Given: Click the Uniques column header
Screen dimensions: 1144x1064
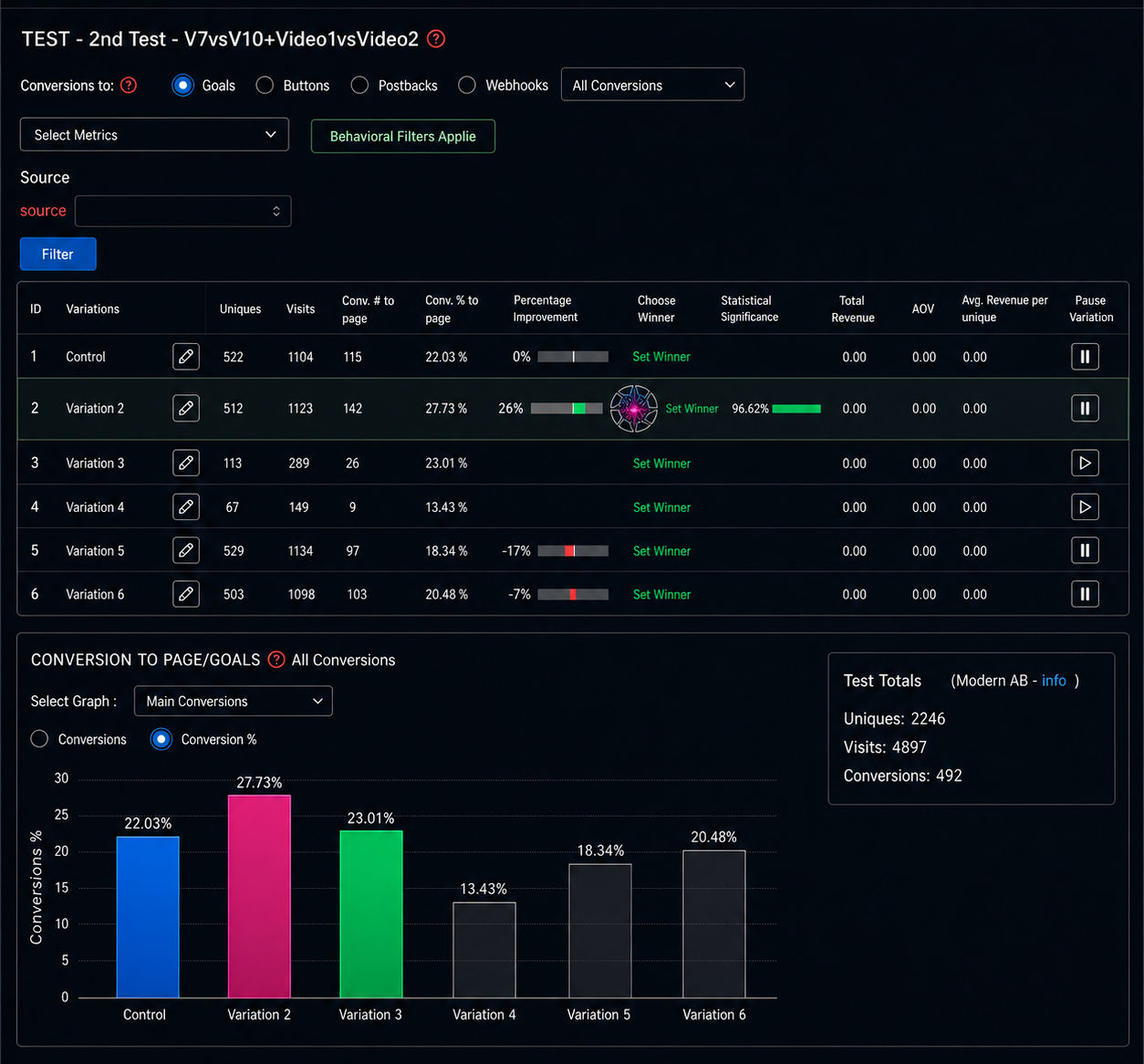Looking at the screenshot, I should click(x=240, y=308).
